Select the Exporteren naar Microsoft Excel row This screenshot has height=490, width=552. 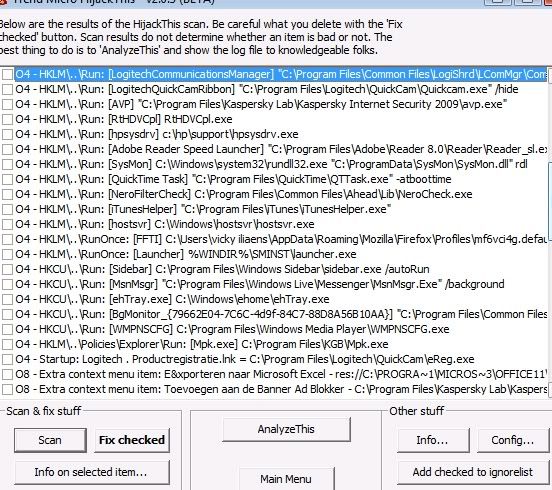point(281,374)
